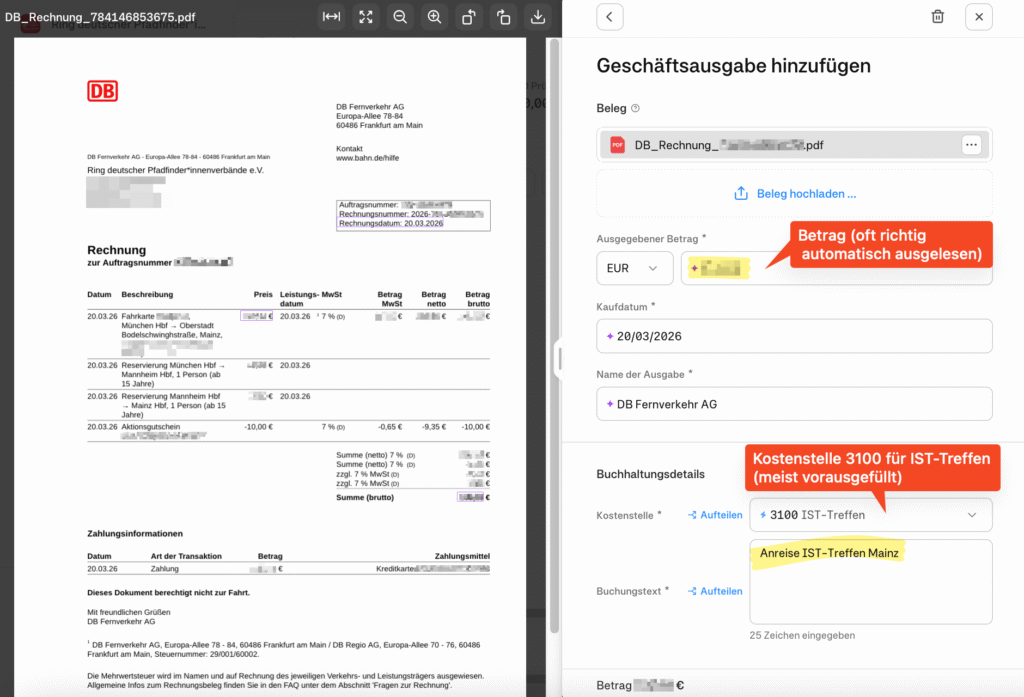The height and width of the screenshot is (697, 1024).
Task: Zoom in on the invoice PDF
Action: [434, 17]
